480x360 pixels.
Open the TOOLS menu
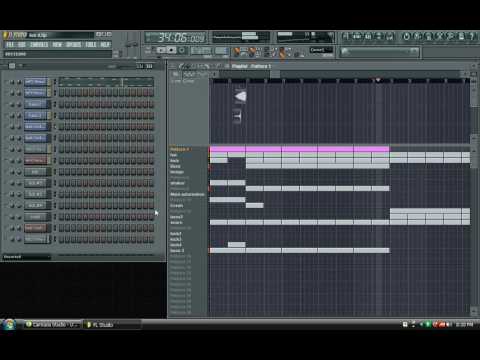pyautogui.click(x=91, y=44)
